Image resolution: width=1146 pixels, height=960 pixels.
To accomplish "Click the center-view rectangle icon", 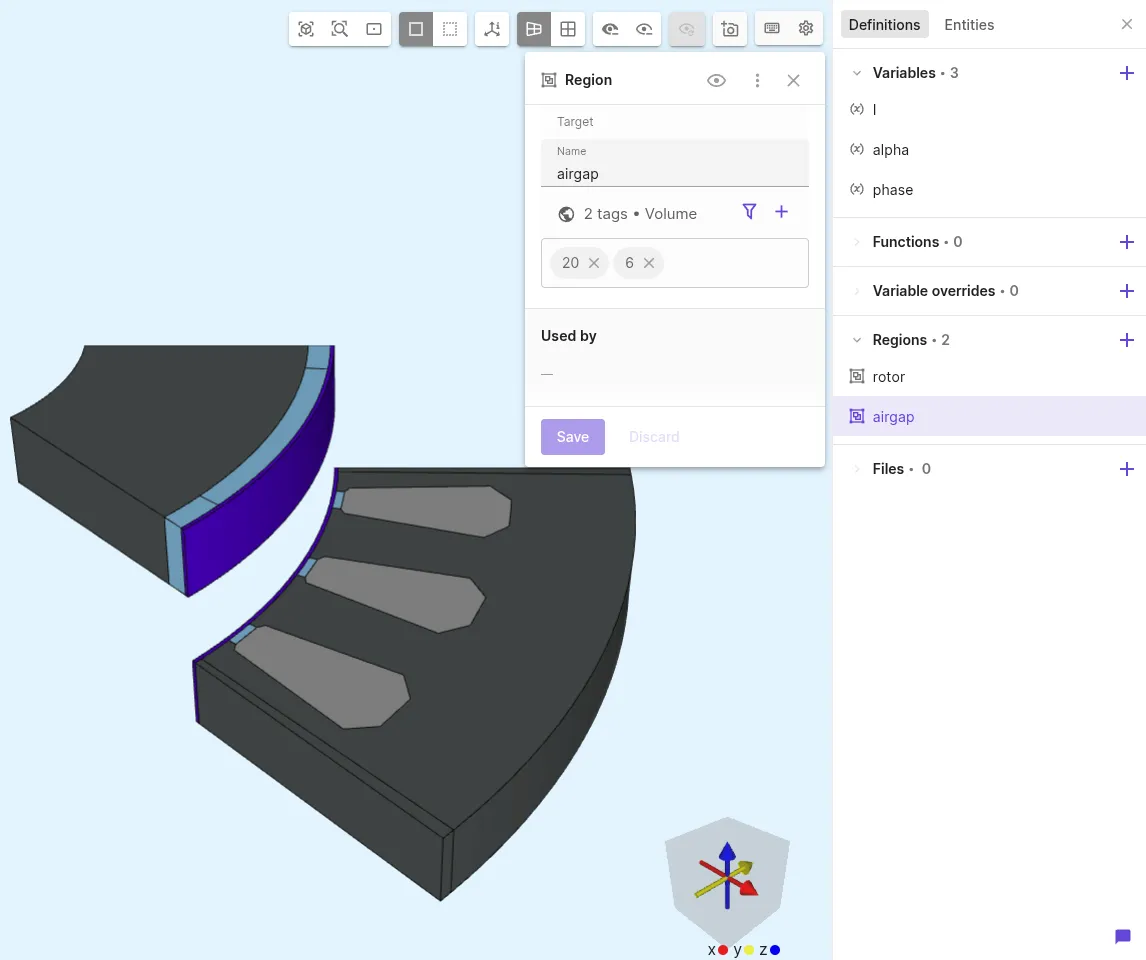I will point(373,29).
